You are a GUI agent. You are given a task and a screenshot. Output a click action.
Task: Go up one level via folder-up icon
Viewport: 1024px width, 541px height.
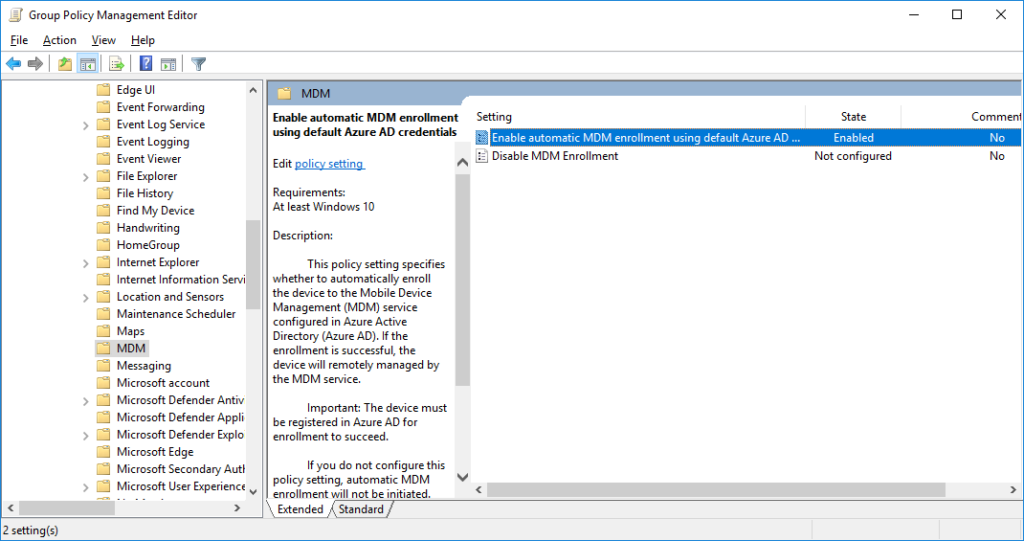coord(65,63)
